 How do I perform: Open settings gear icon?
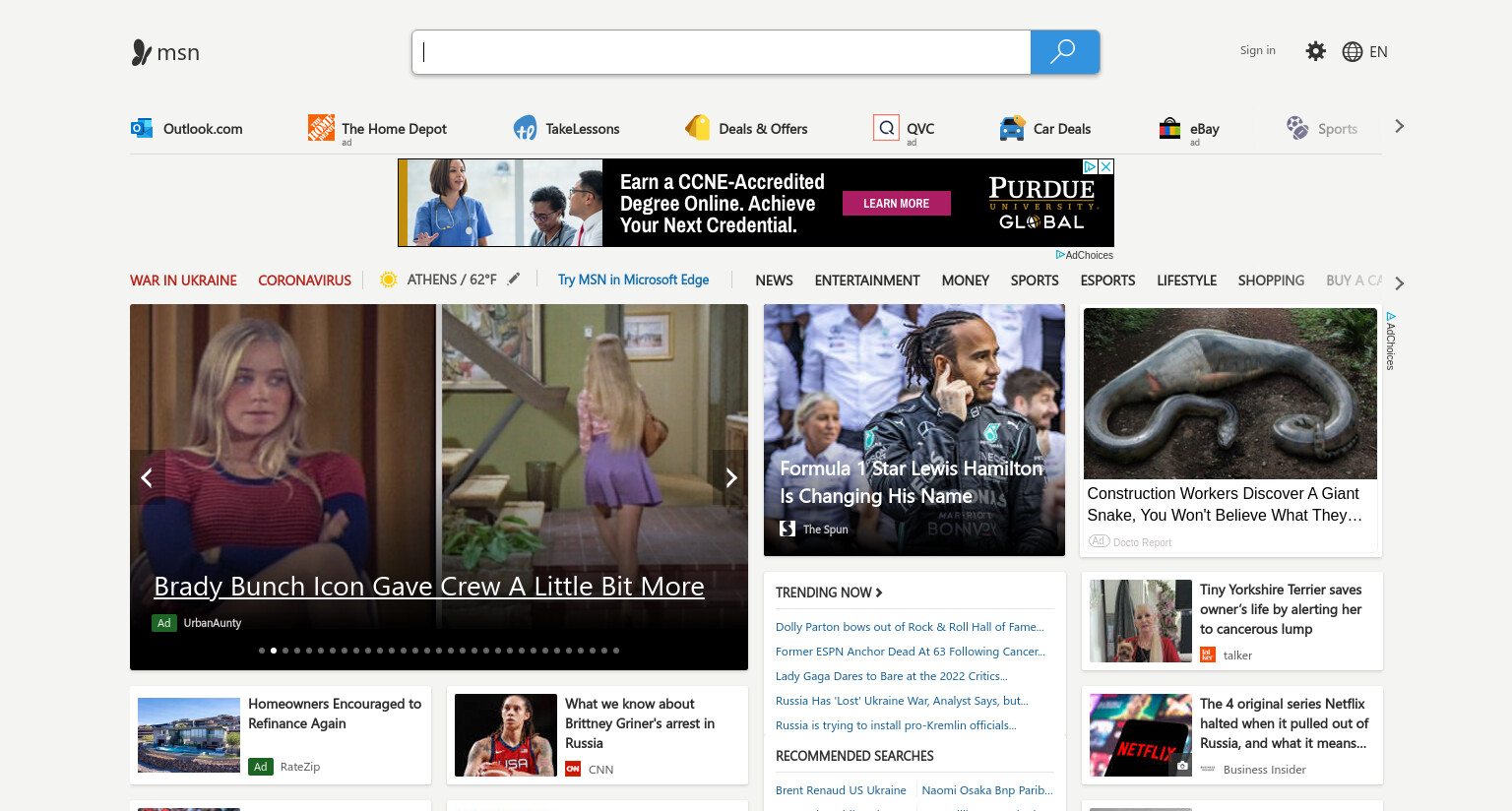tap(1315, 51)
